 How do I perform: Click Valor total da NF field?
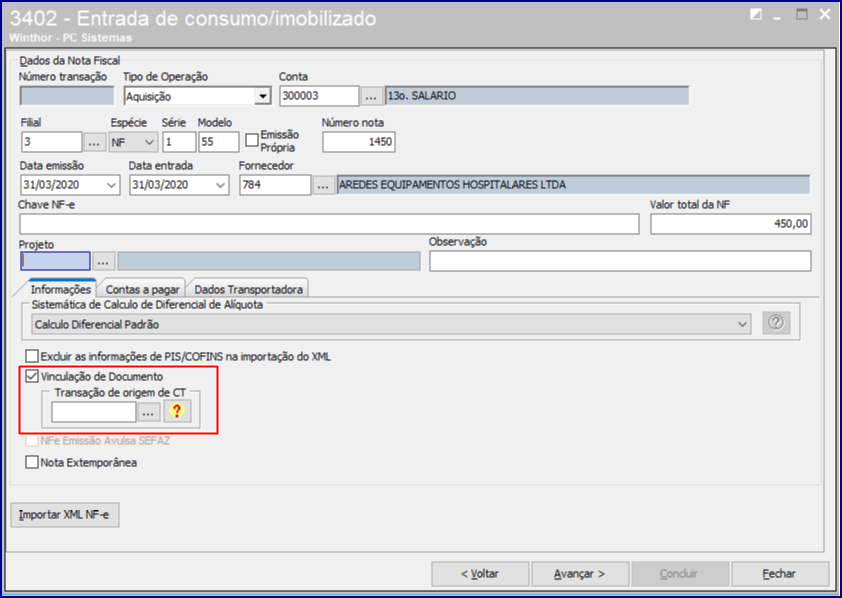click(x=730, y=224)
